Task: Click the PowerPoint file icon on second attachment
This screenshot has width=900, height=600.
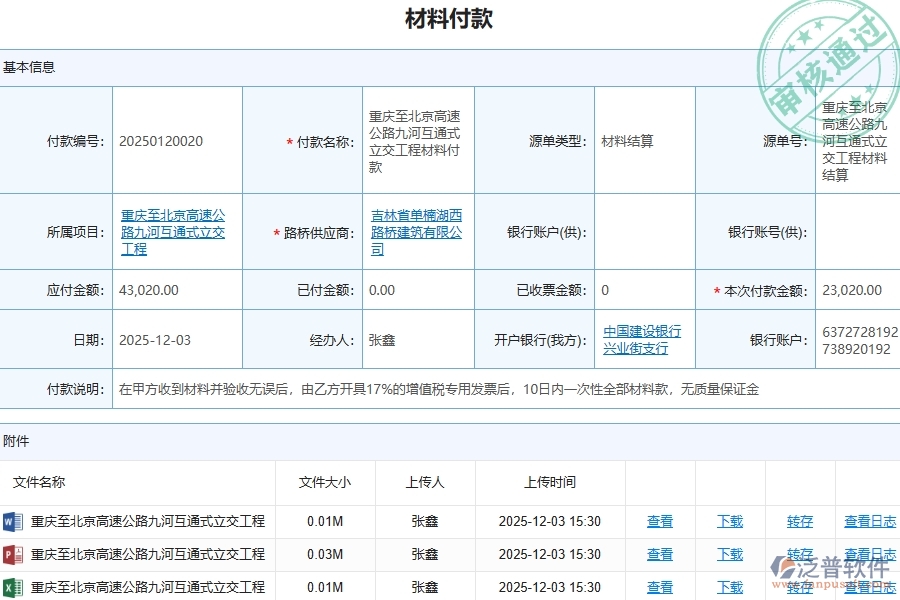Action: [x=15, y=554]
